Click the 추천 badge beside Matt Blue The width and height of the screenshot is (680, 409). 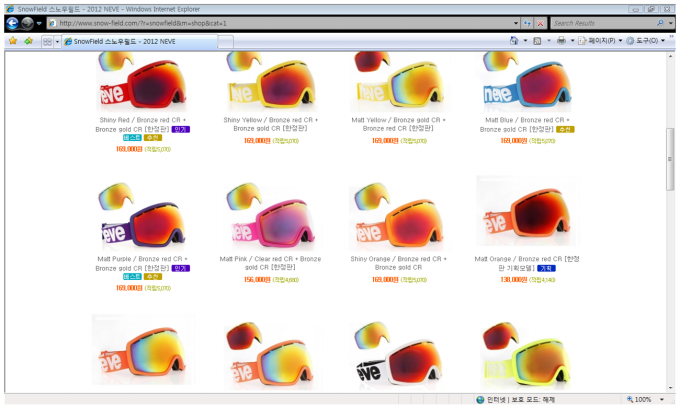(x=565, y=129)
